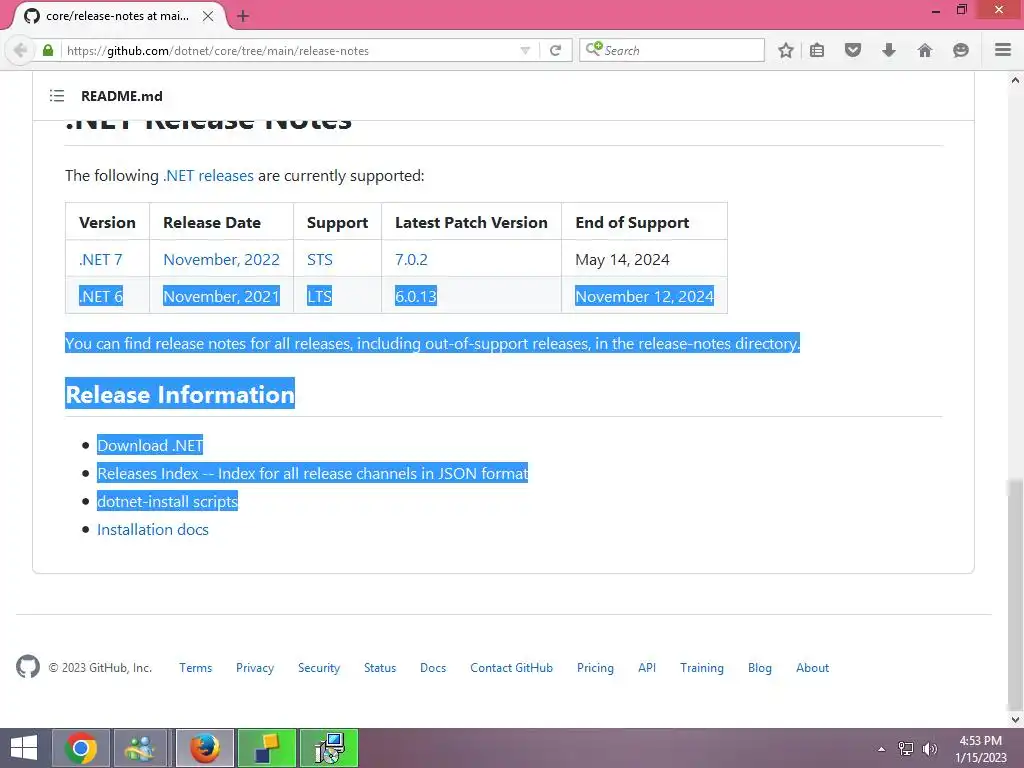
Task: Click the scrollbar up arrow
Action: click(x=1015, y=80)
